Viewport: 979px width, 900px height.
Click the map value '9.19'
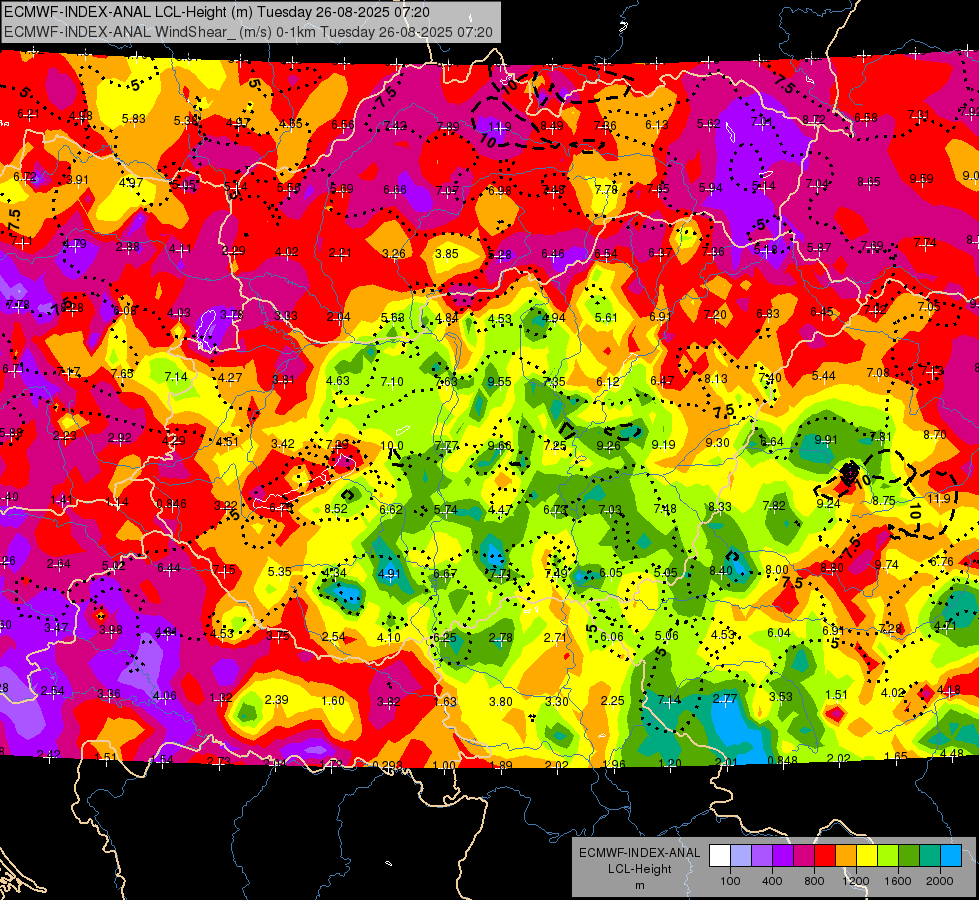coord(663,445)
